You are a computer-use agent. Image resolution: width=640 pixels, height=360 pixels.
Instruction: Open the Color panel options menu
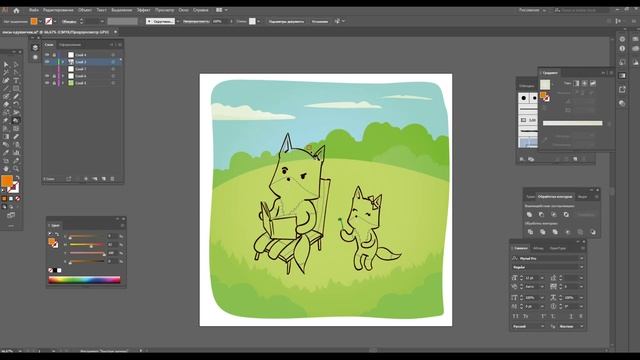click(x=122, y=225)
